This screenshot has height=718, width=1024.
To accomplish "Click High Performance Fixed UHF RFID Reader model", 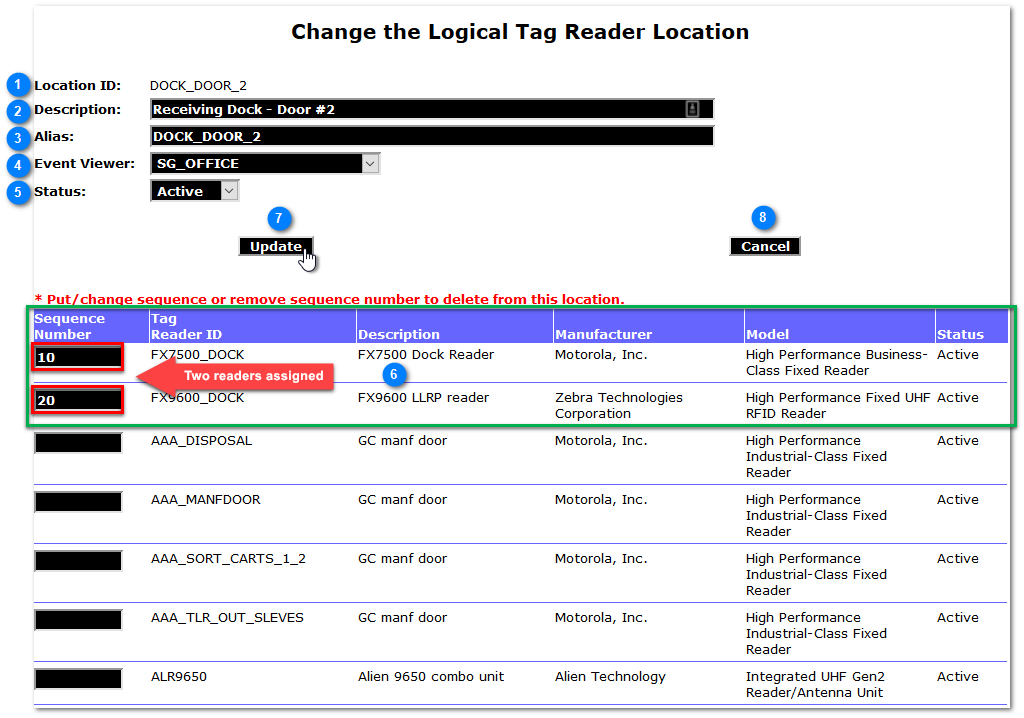I will point(838,405).
